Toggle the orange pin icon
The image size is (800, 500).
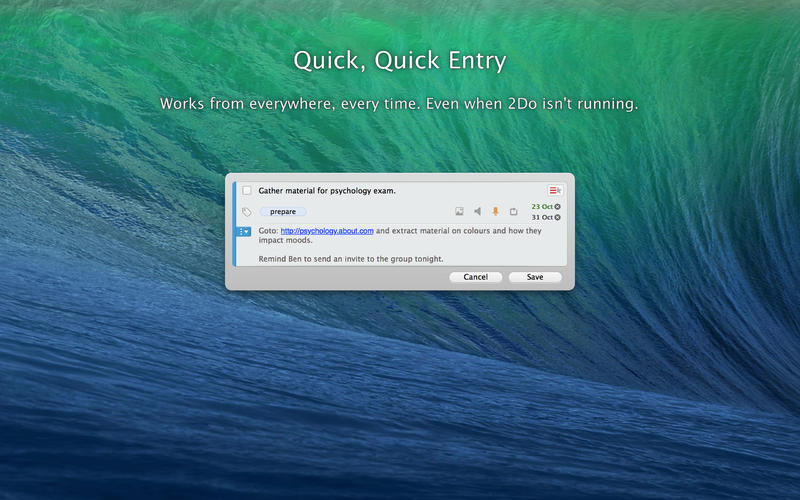pos(495,212)
